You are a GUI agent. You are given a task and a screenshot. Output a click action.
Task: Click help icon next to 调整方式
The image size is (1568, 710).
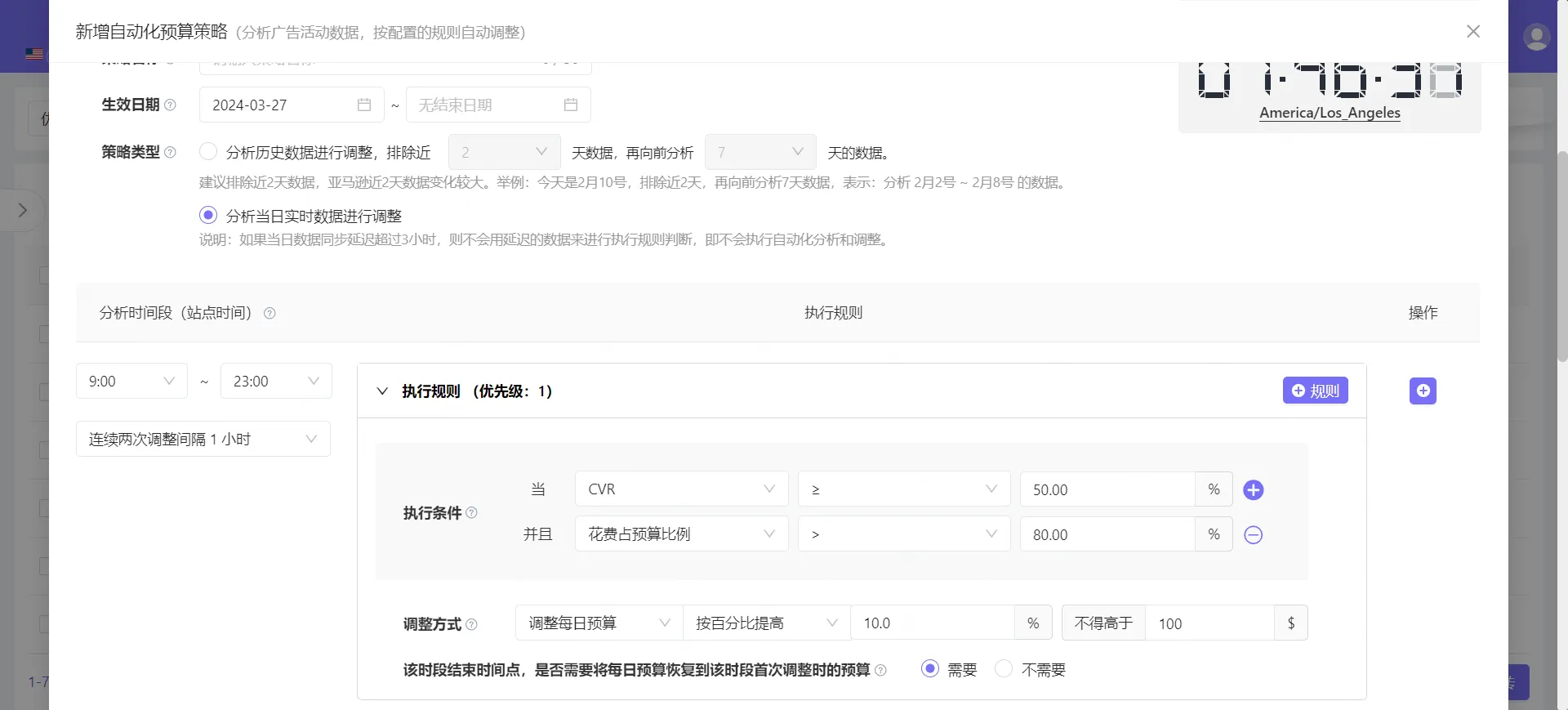pos(471,624)
